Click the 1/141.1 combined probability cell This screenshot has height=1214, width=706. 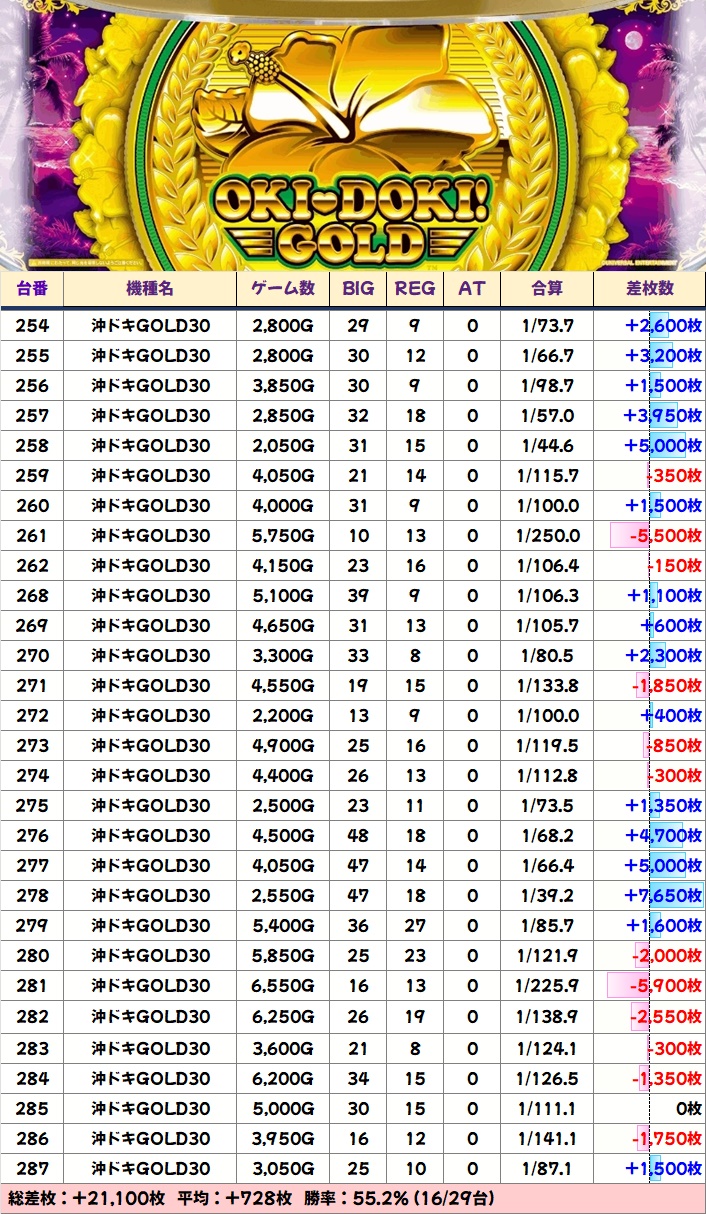pos(547,1138)
